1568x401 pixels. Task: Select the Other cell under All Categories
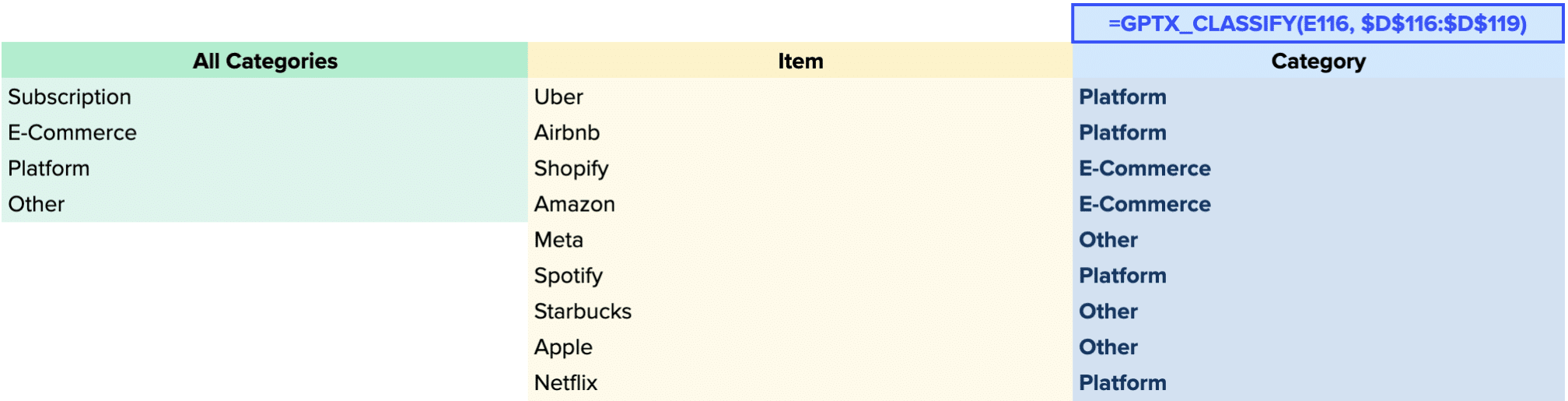pos(264,204)
